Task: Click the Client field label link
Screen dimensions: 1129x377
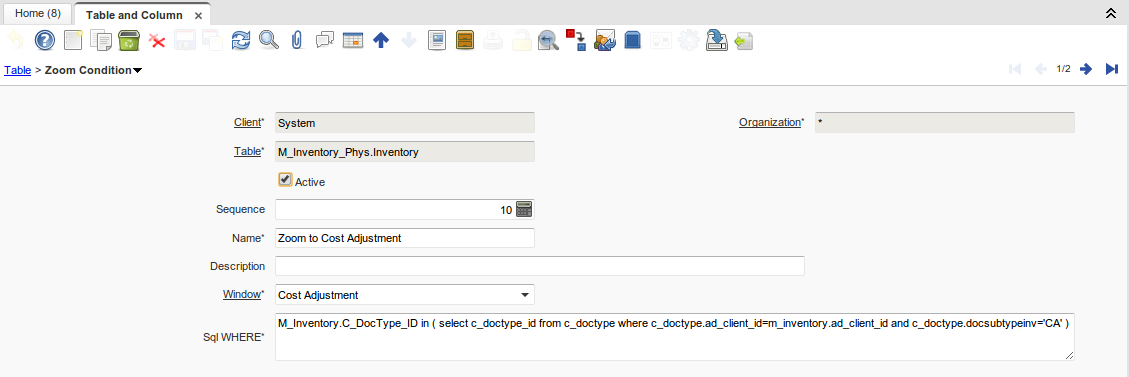Action: coord(247,122)
